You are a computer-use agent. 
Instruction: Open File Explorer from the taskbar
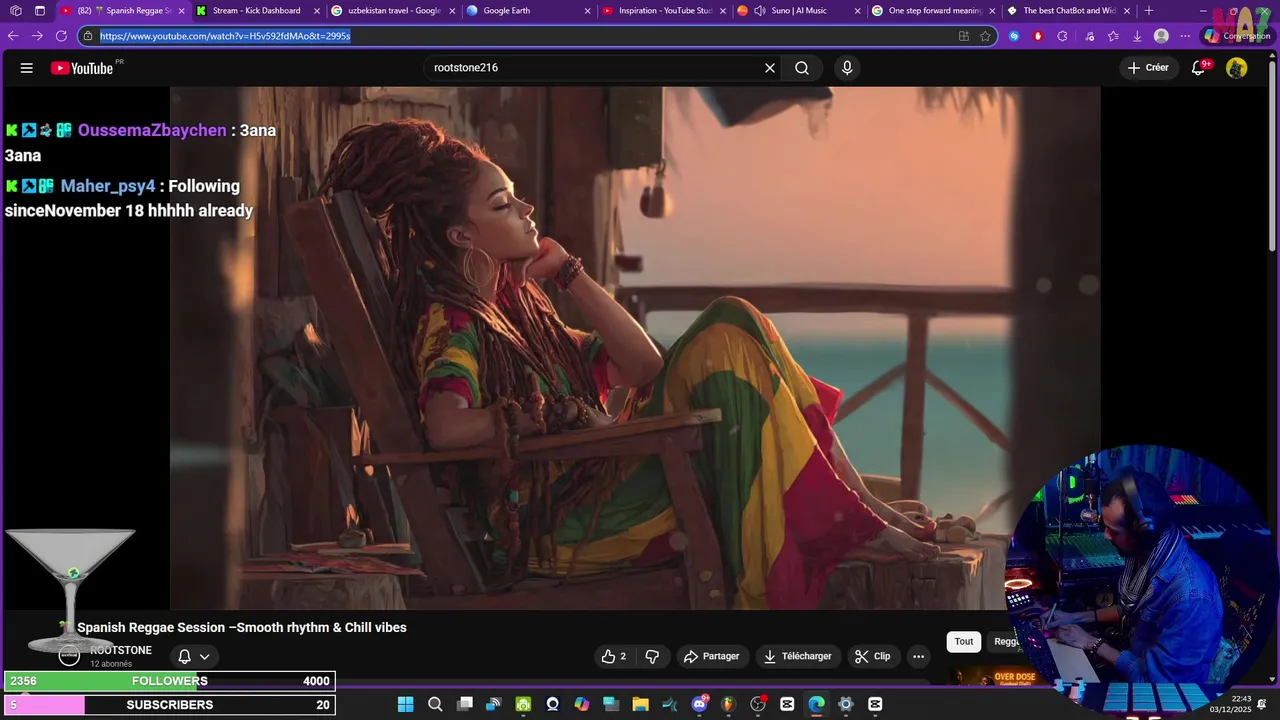640,705
